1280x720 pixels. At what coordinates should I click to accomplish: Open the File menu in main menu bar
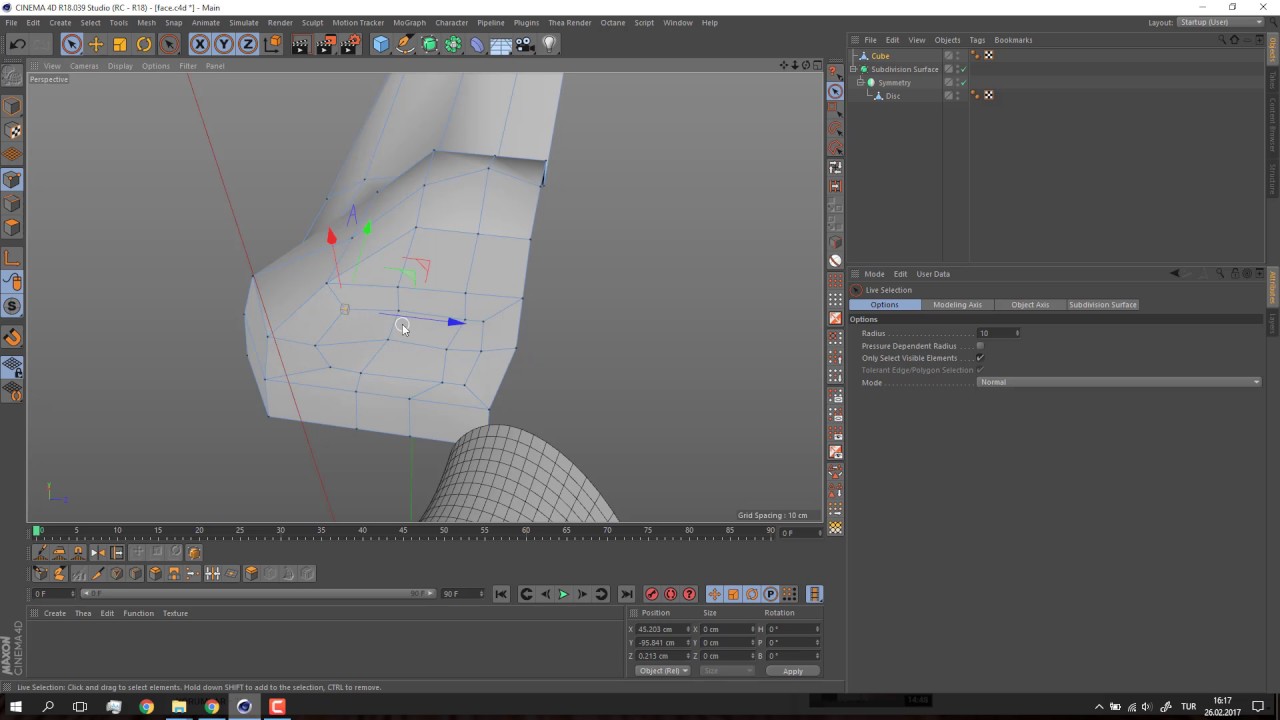pos(11,22)
